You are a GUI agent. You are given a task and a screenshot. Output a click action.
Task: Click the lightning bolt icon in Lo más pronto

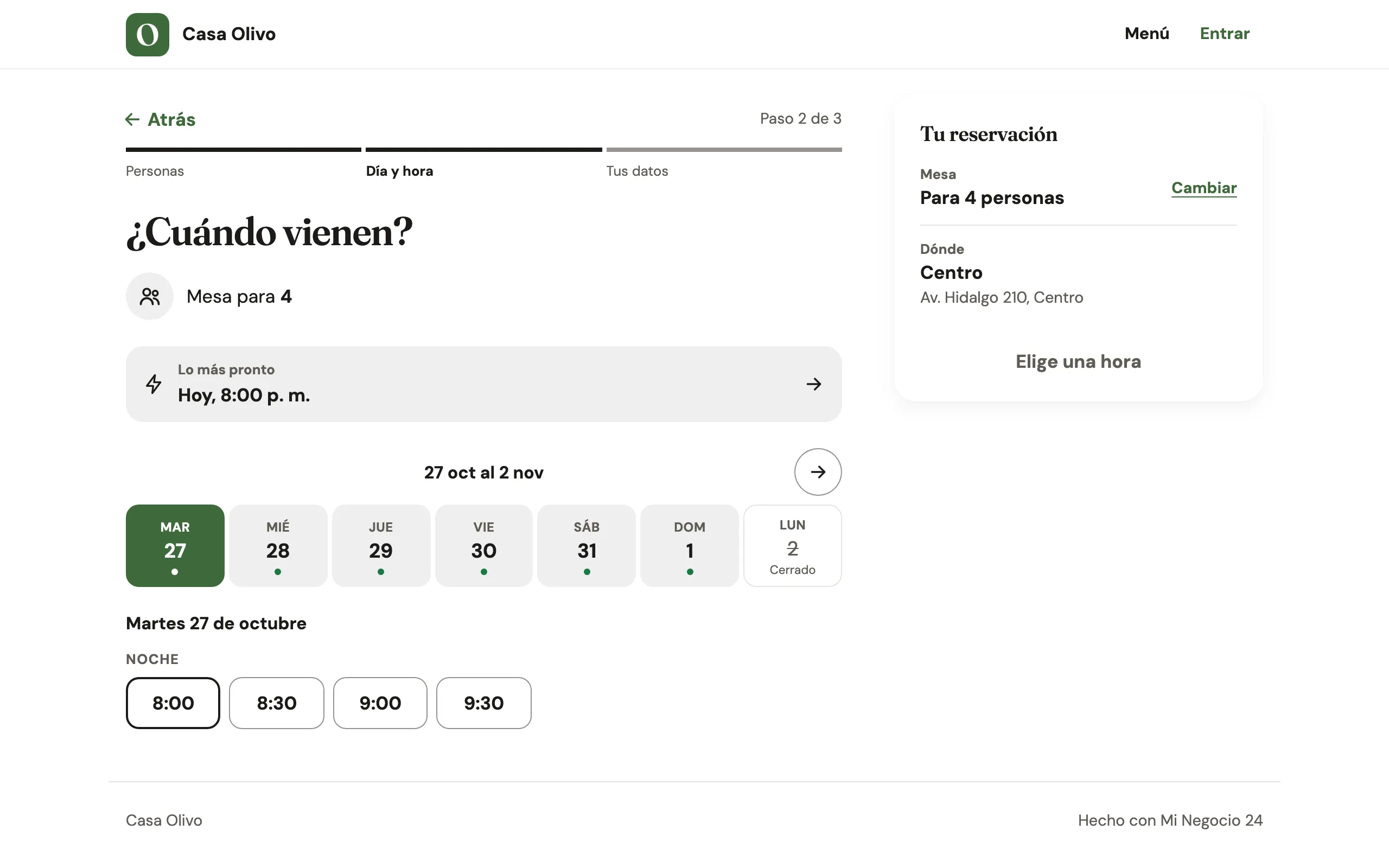pos(153,384)
